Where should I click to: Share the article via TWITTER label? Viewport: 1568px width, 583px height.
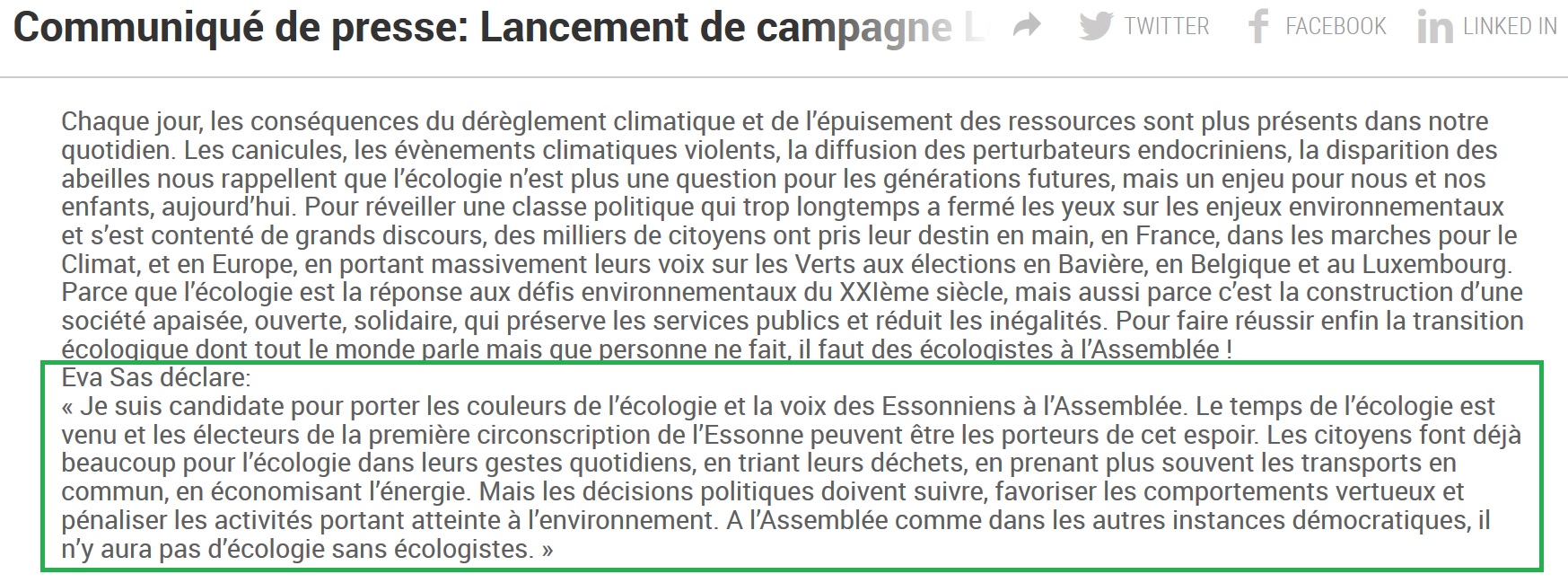pyautogui.click(x=1166, y=27)
